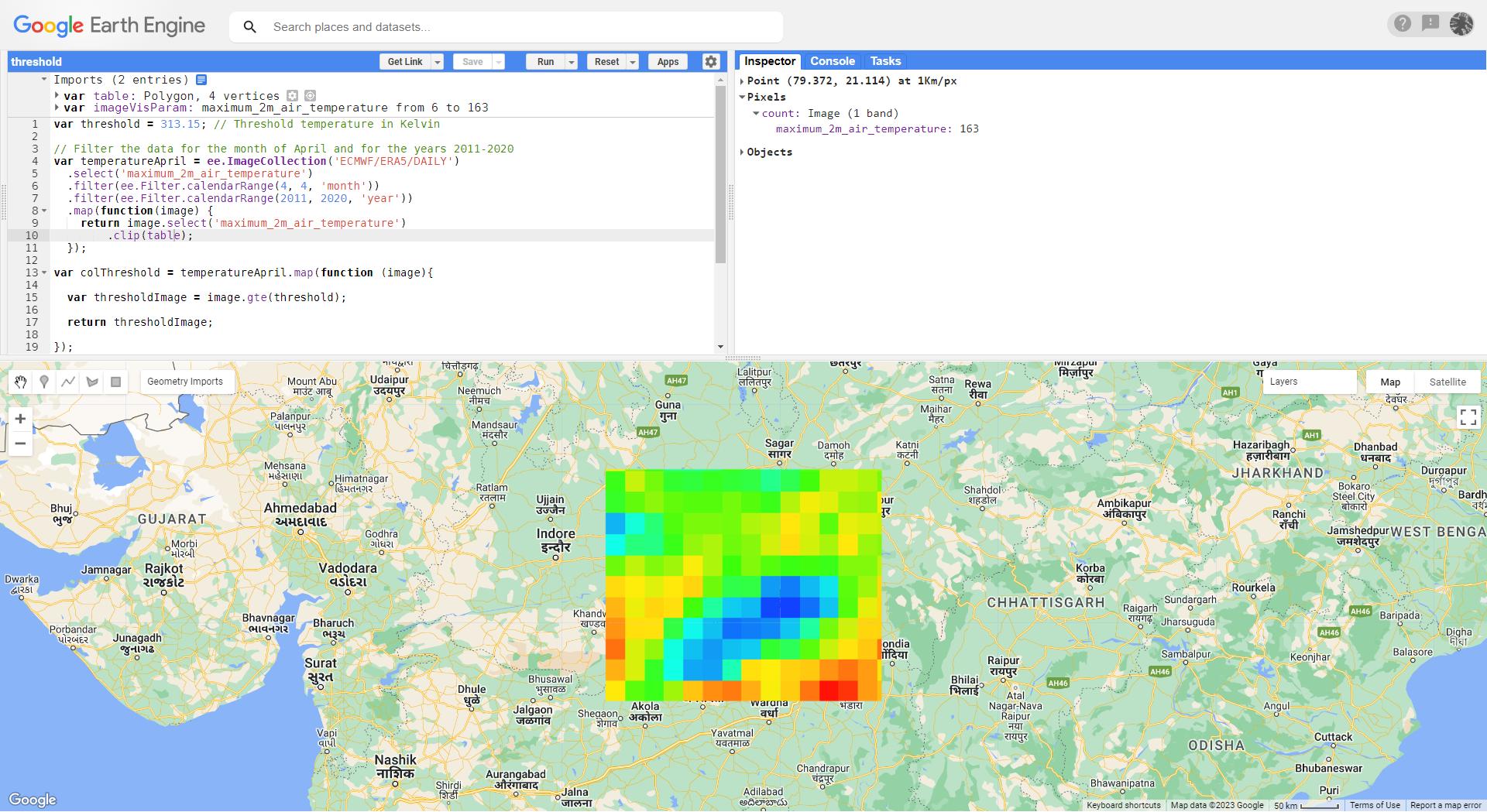Click the Indore city label on map
Viewport: 1487px width, 812px height.
coord(555,540)
